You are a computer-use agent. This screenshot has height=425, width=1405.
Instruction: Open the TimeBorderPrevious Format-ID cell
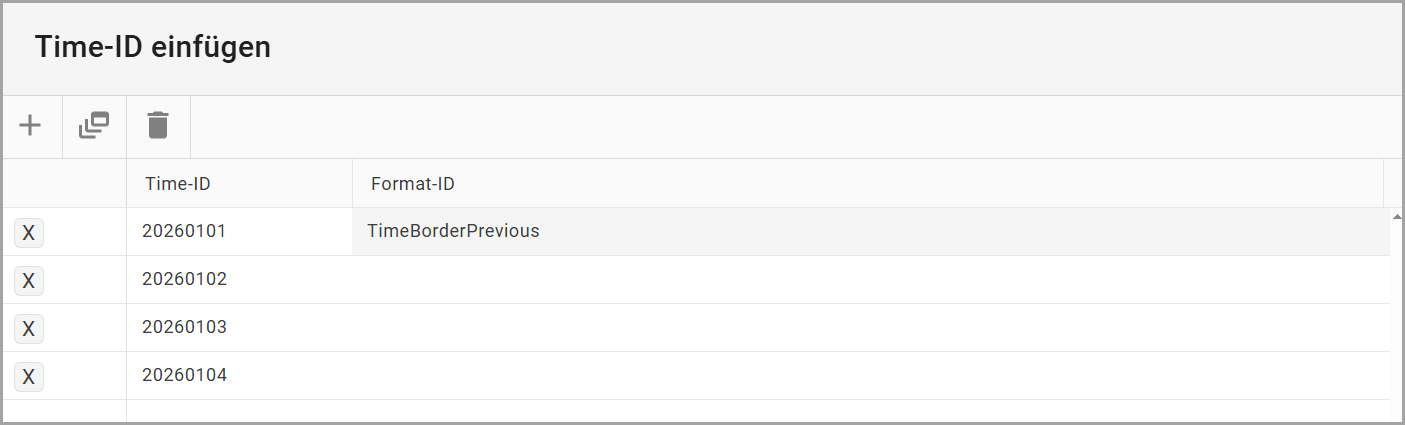pyautogui.click(x=453, y=231)
